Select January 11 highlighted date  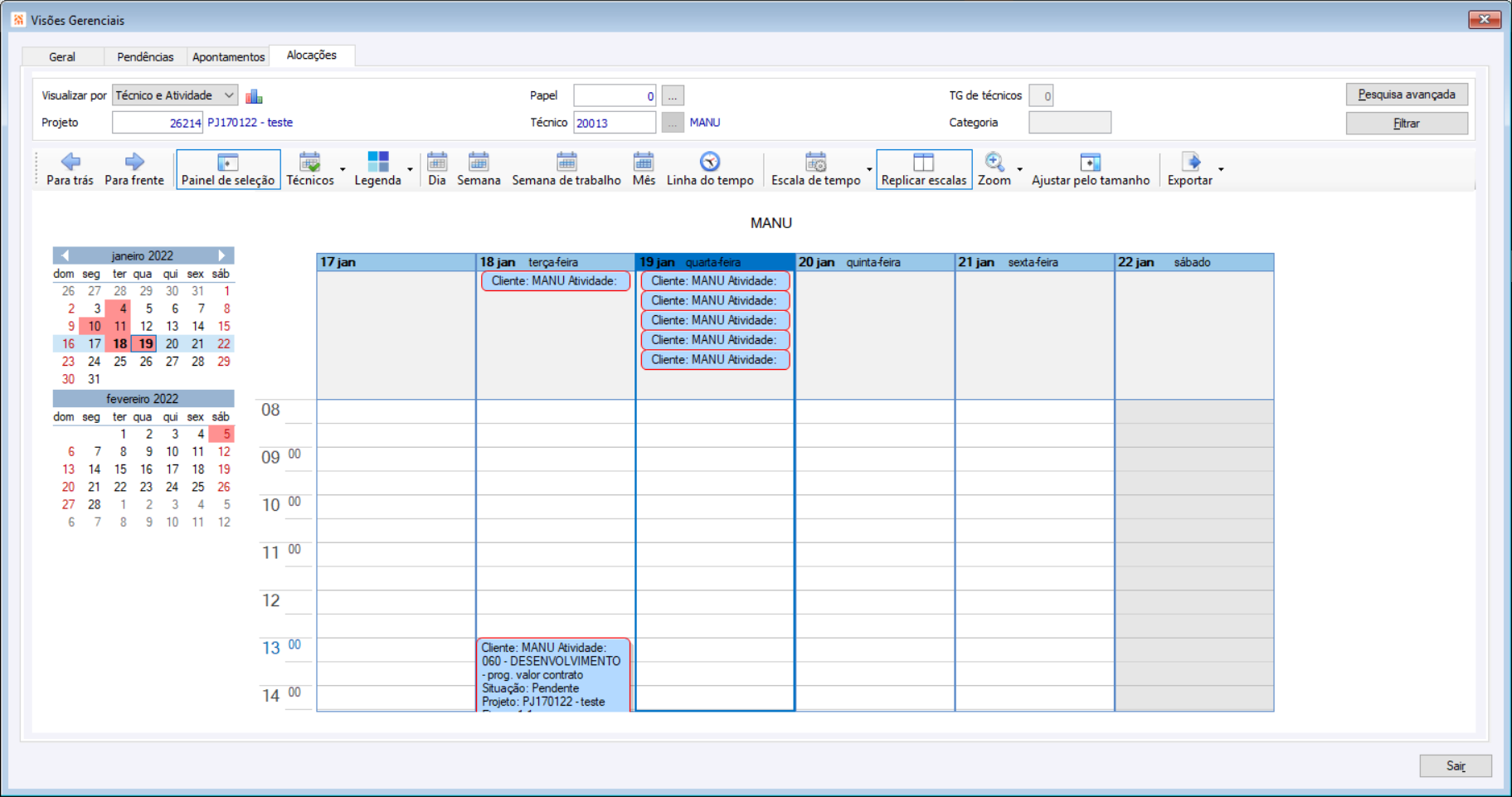click(120, 326)
